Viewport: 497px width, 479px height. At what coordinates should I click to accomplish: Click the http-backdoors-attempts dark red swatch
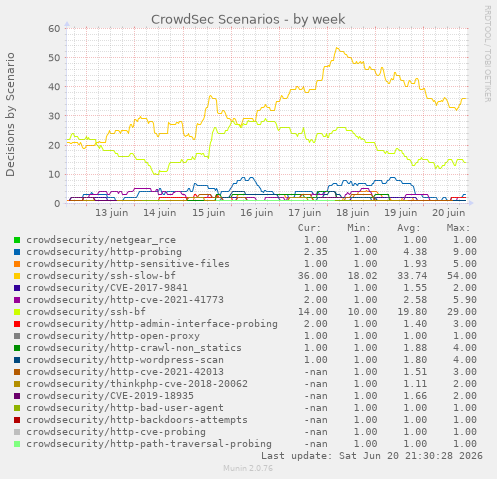(x=17, y=420)
